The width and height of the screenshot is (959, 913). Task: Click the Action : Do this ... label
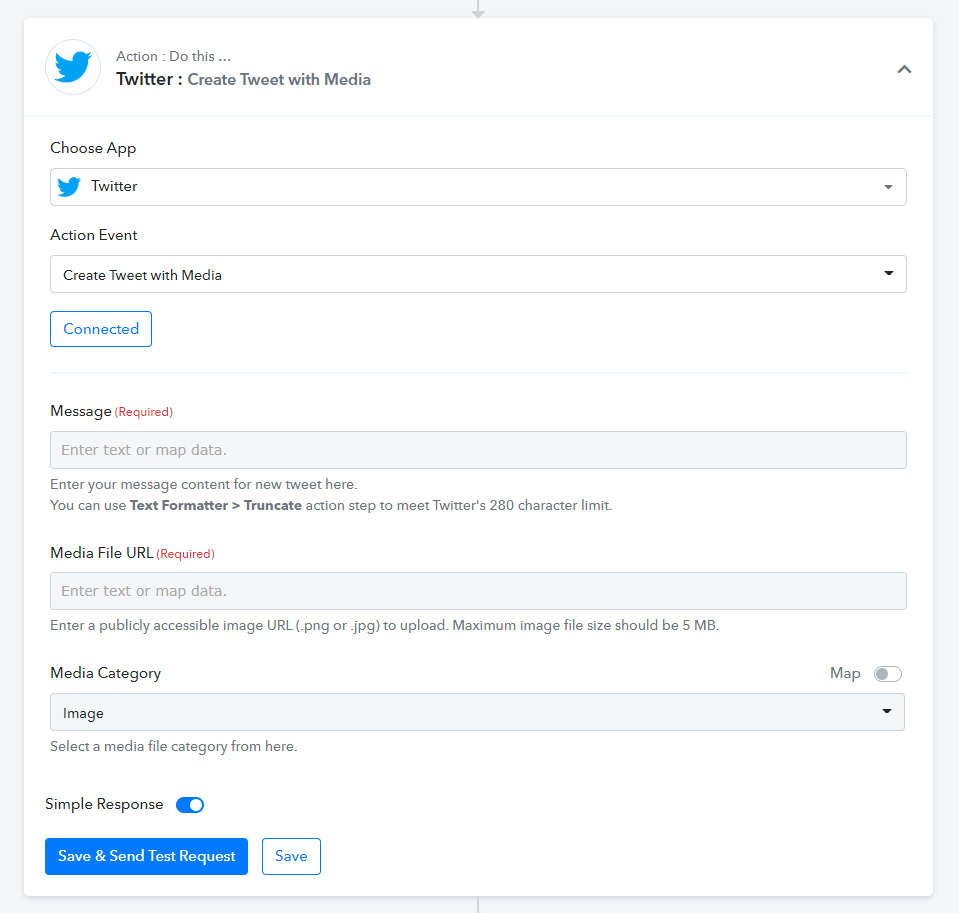174,56
